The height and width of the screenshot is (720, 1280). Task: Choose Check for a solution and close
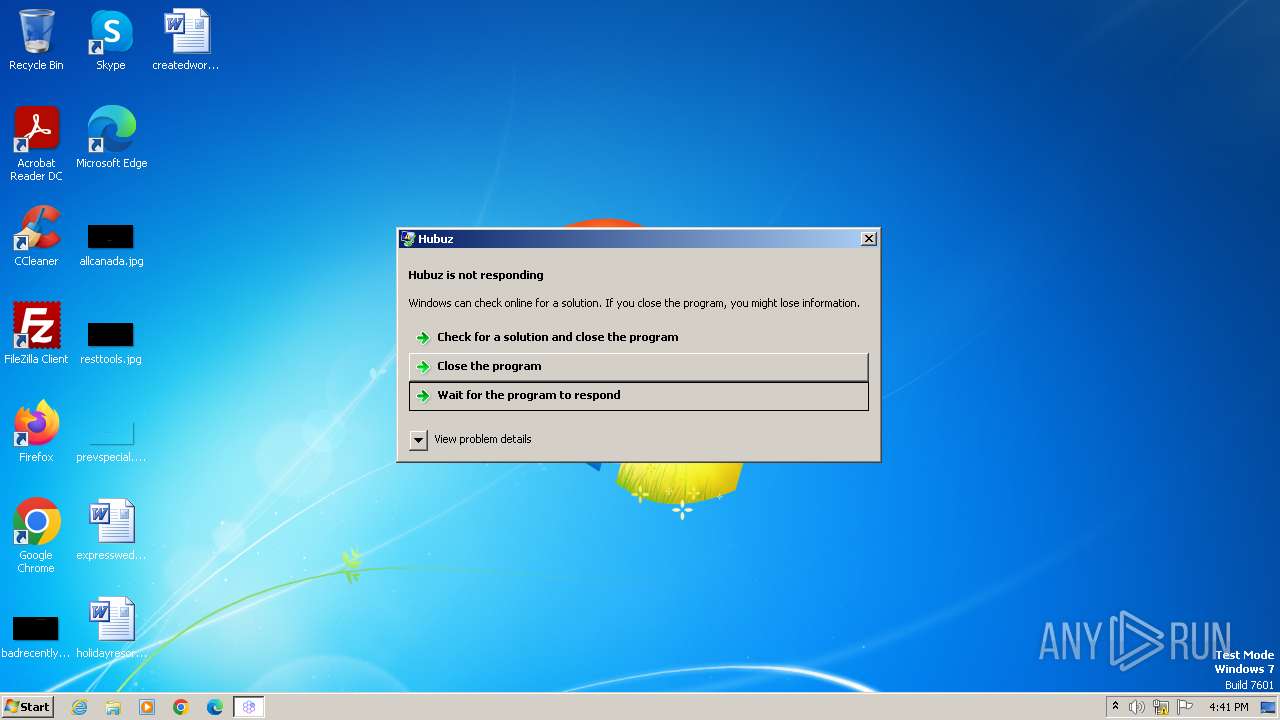click(x=638, y=337)
